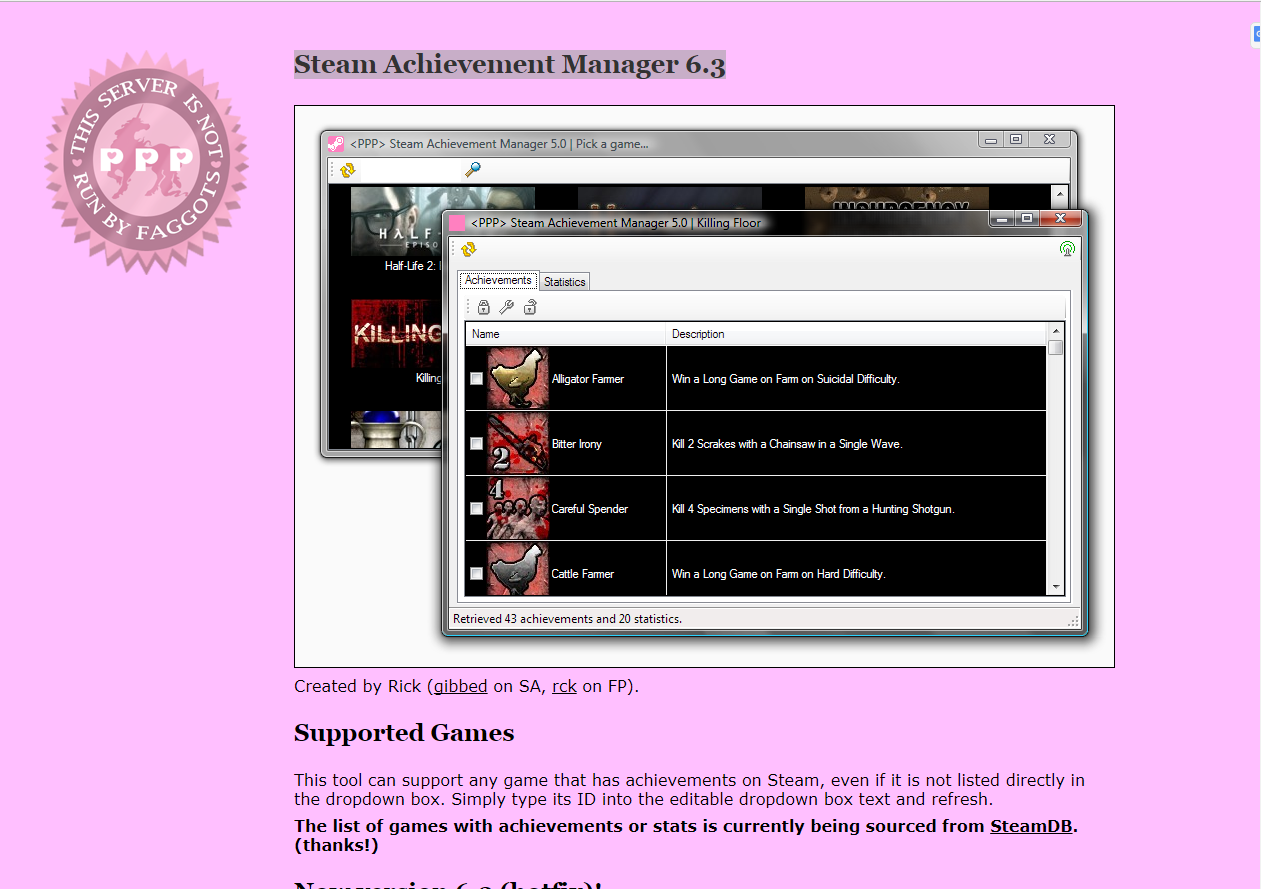This screenshot has width=1261, height=889.
Task: Click the scroll-down arrow in the achievements list
Action: click(x=1055, y=587)
